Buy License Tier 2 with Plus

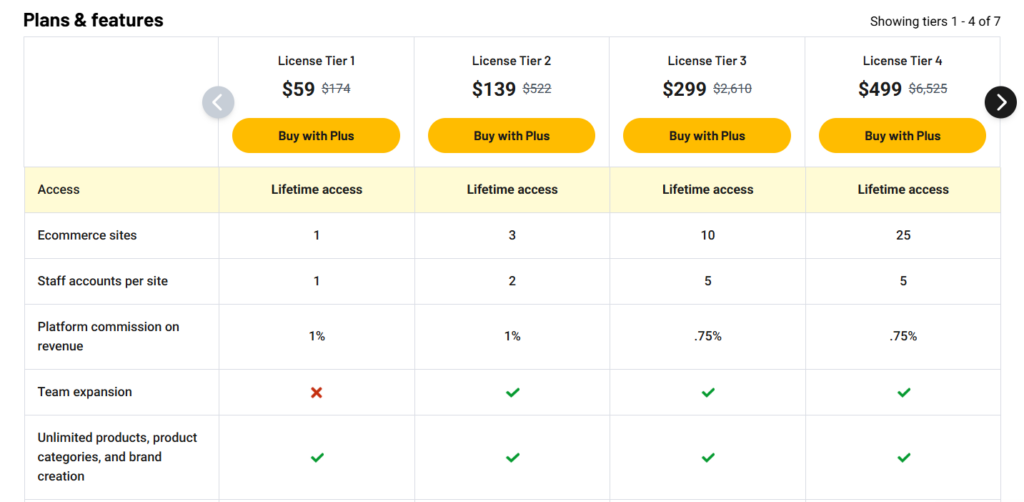[x=511, y=136]
